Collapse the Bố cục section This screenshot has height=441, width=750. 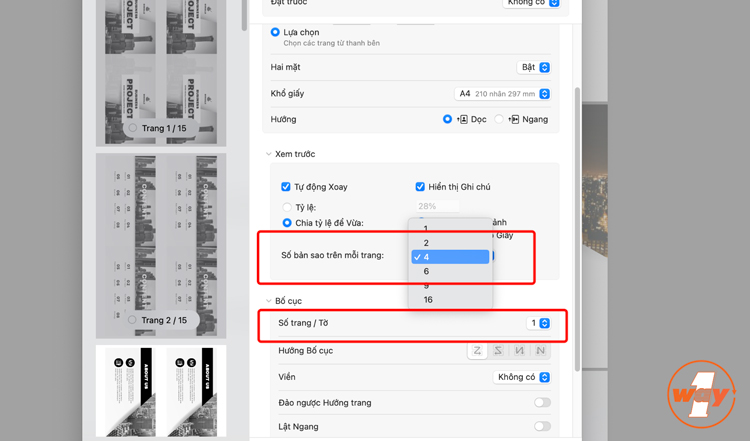click(x=268, y=301)
